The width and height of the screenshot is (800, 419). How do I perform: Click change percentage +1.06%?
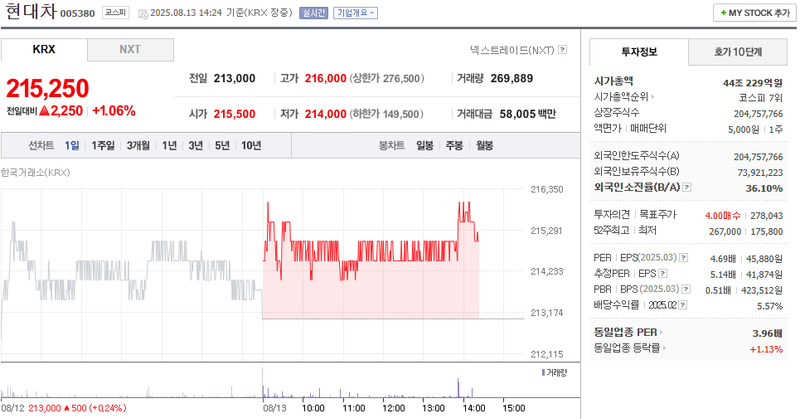[x=114, y=111]
